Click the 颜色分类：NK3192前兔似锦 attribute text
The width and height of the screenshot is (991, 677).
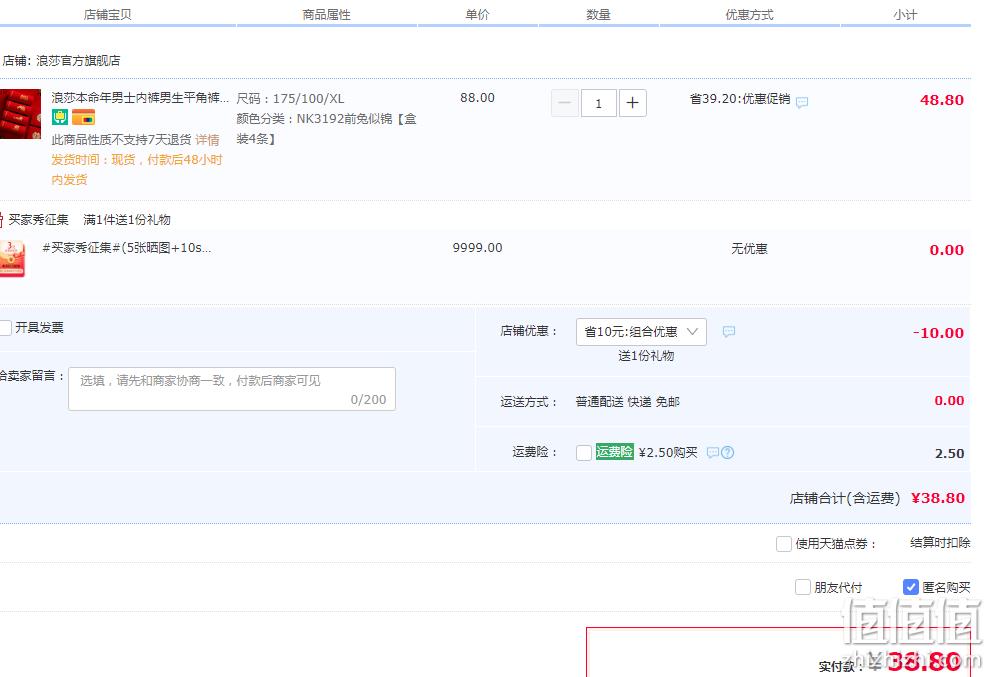click(x=326, y=128)
